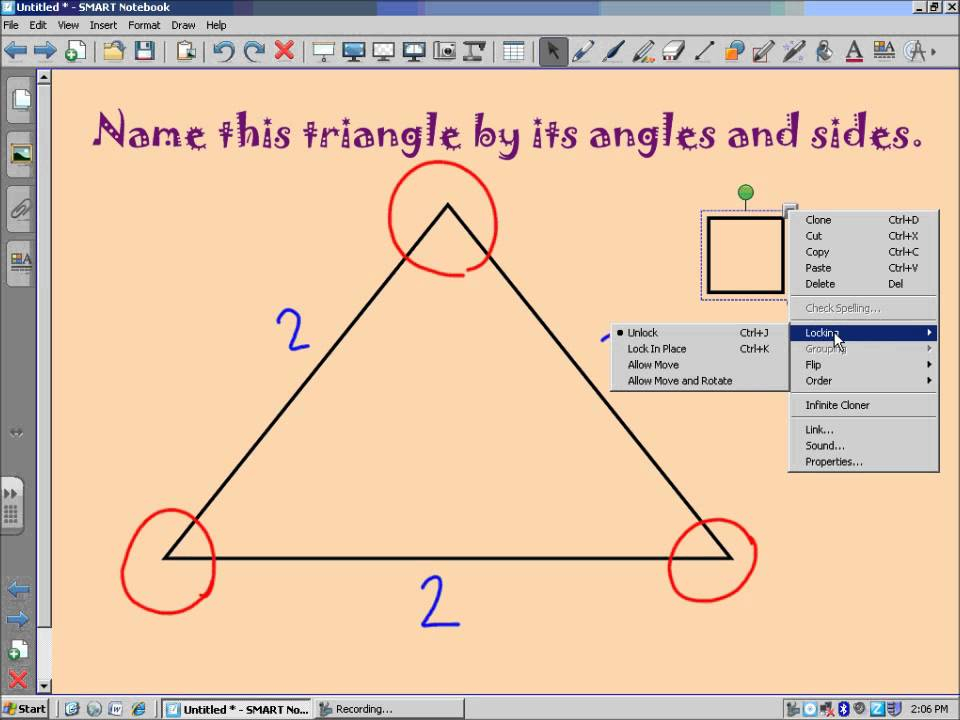Toggle Infinite Cloner on the square

point(863,405)
